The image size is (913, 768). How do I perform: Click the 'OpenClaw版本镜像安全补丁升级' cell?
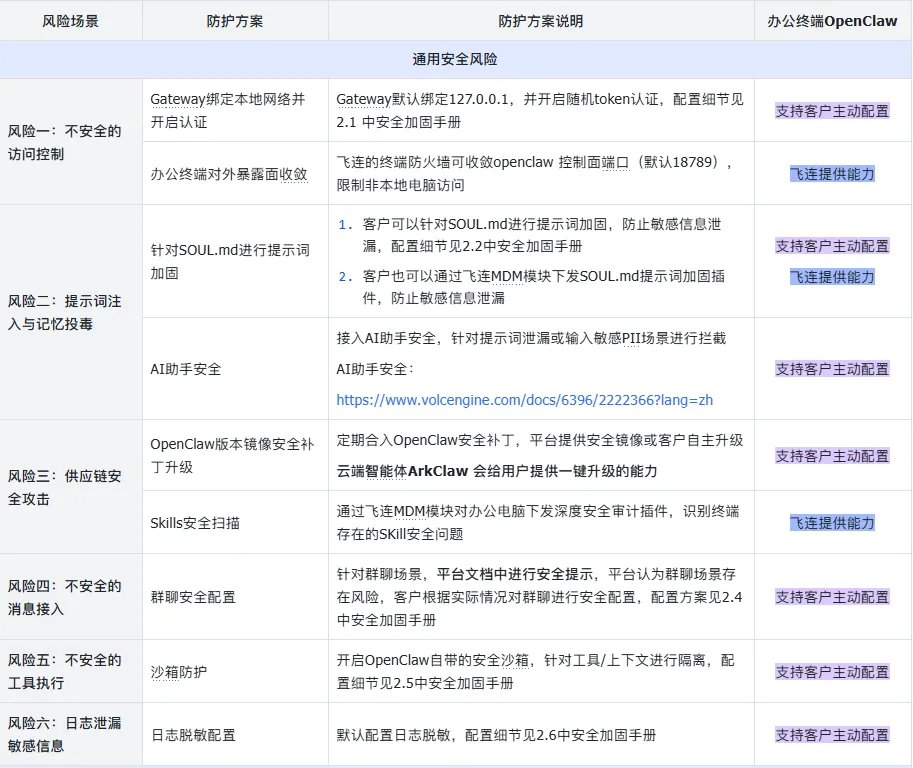pyautogui.click(x=235, y=455)
